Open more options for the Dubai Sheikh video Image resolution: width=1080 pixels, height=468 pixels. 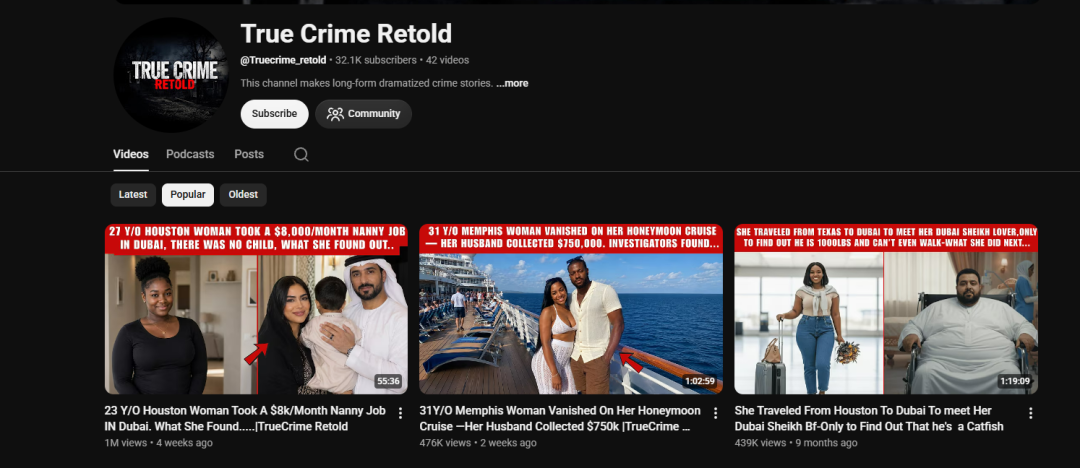[1030, 413]
